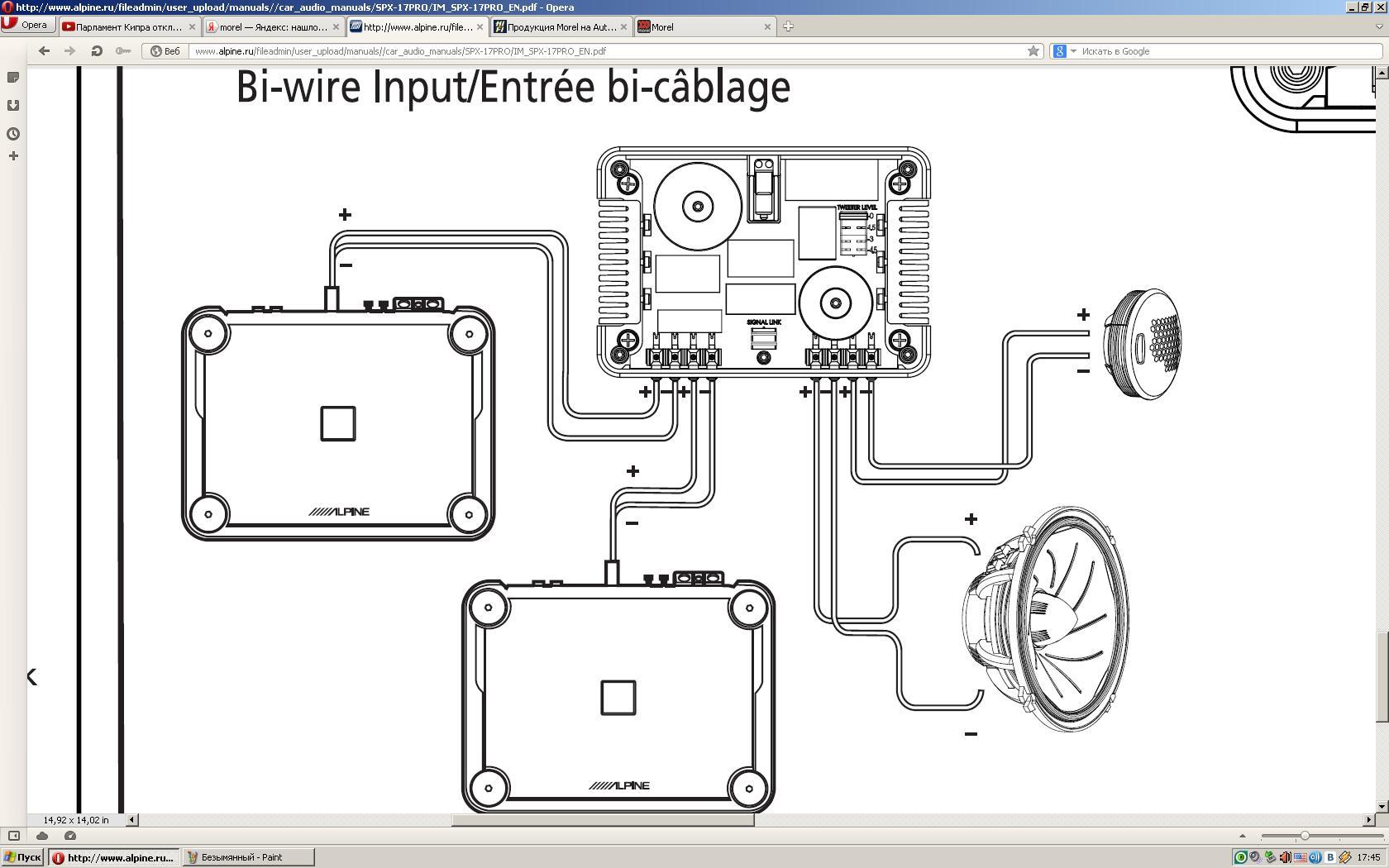Open the Downloads panel in the sidebar

13,106
